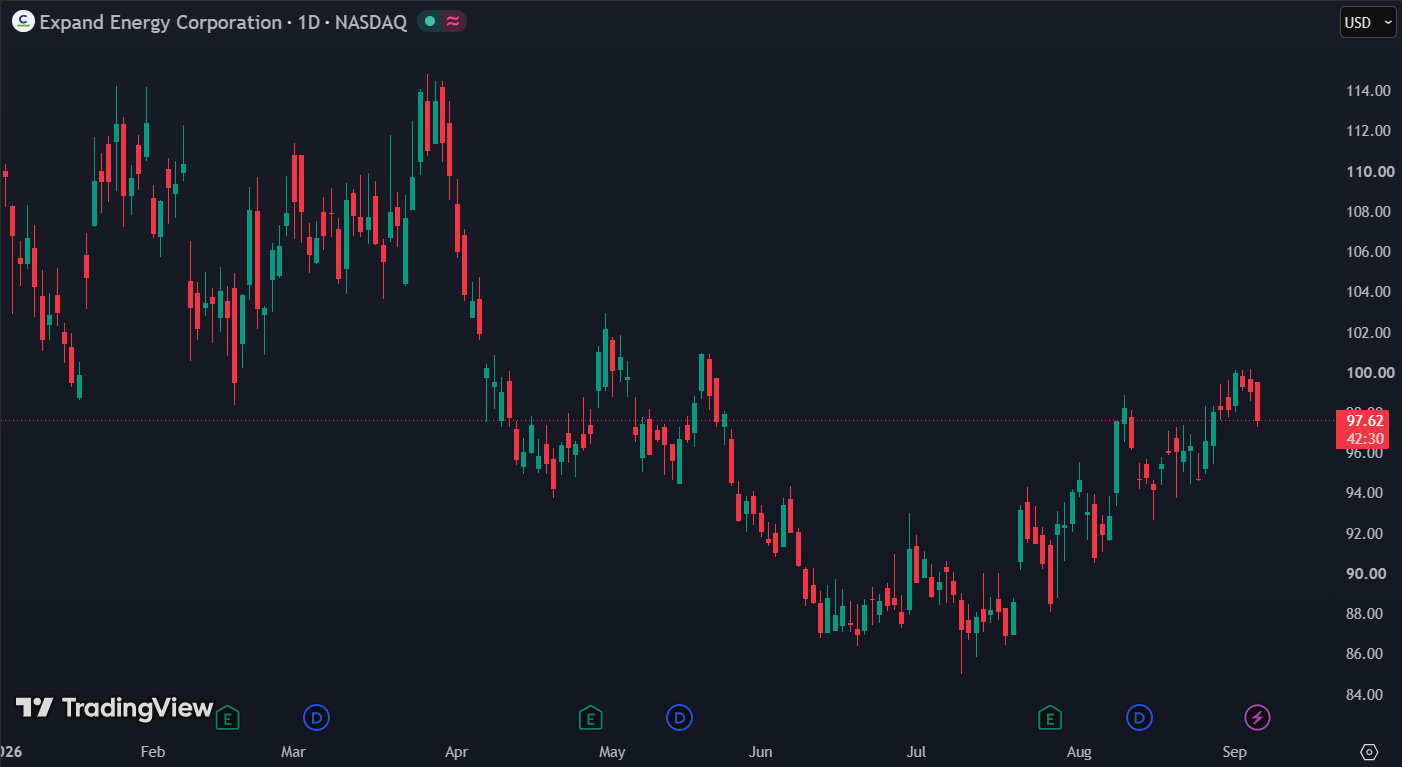Image resolution: width=1402 pixels, height=767 pixels.
Task: Click the 106.00 price axis label
Action: coord(1368,252)
